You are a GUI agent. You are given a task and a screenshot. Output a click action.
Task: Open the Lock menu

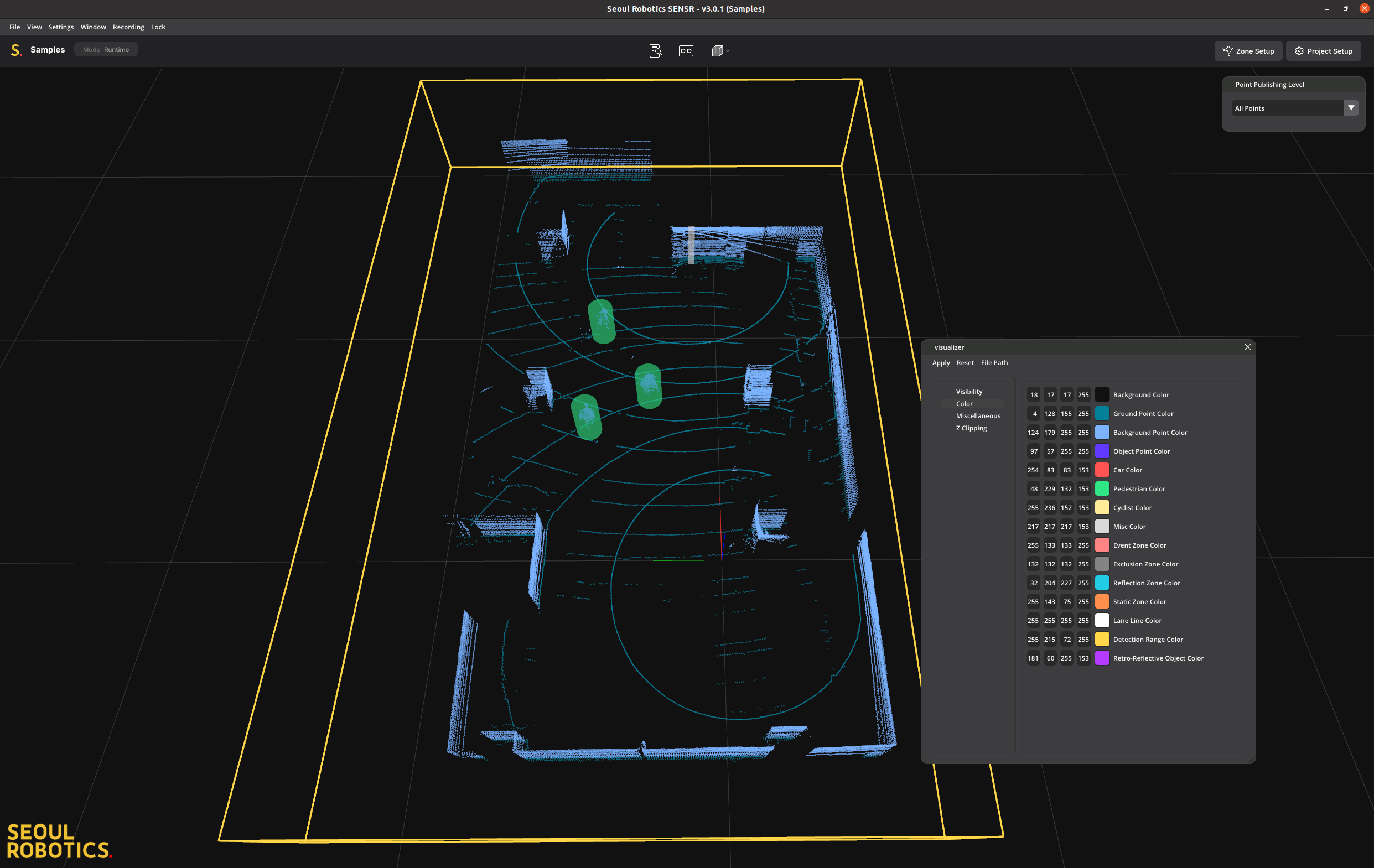(158, 27)
